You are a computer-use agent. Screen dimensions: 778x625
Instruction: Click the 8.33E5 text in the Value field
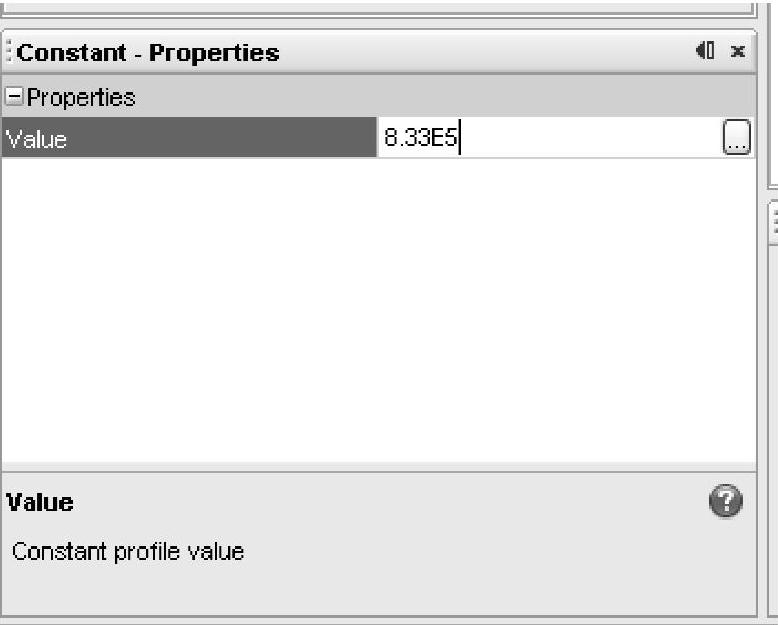[420, 137]
